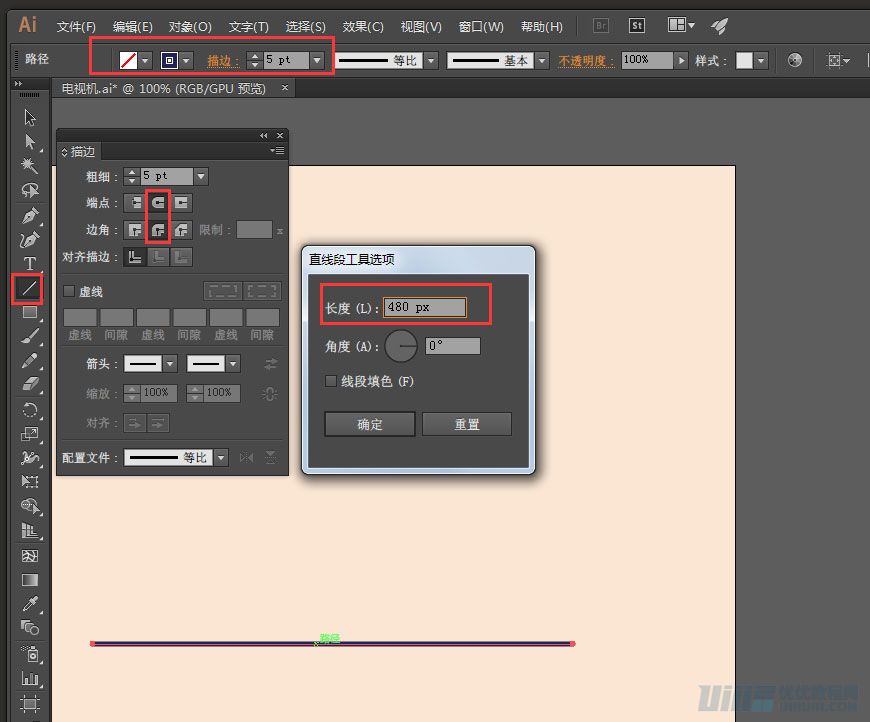Screen dimensions: 870x722
Task: Select the Type tool
Action: click(x=30, y=263)
